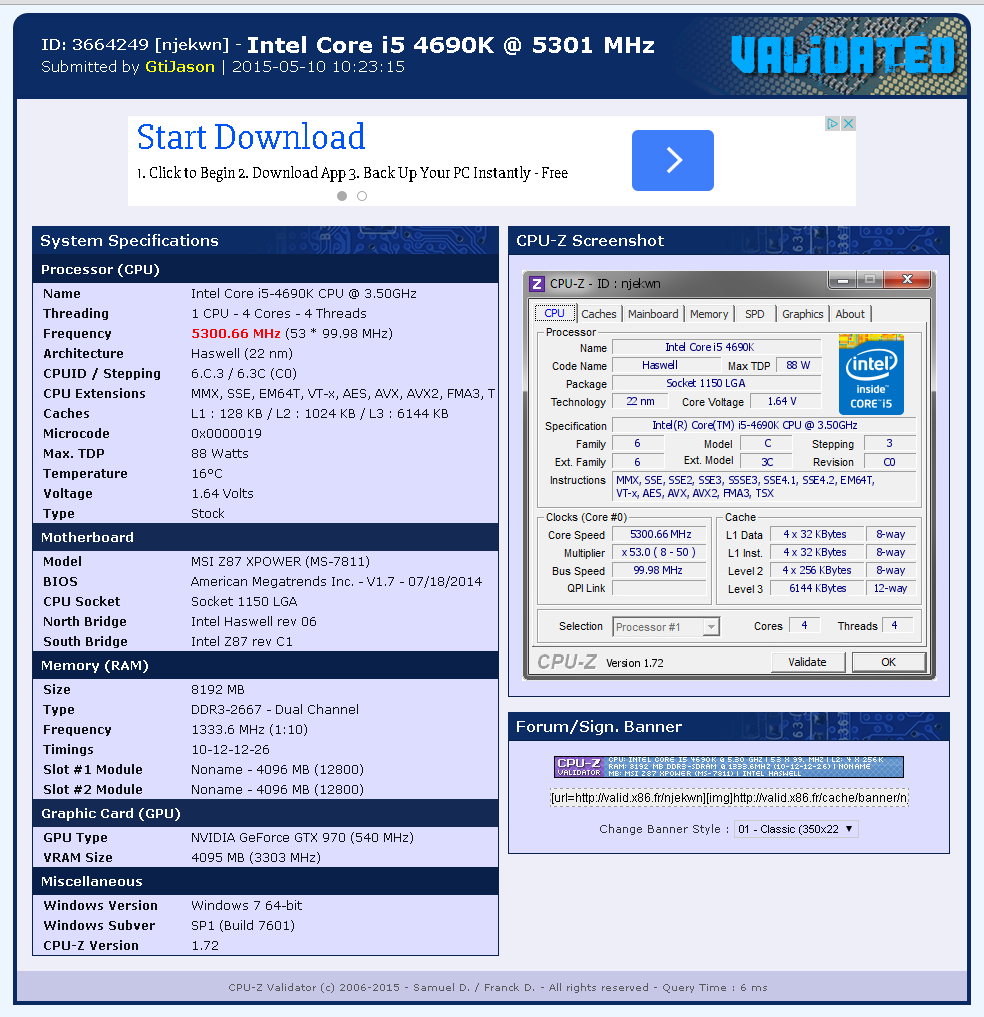The image size is (984, 1017).
Task: Switch to the CPU tab
Action: point(554,313)
